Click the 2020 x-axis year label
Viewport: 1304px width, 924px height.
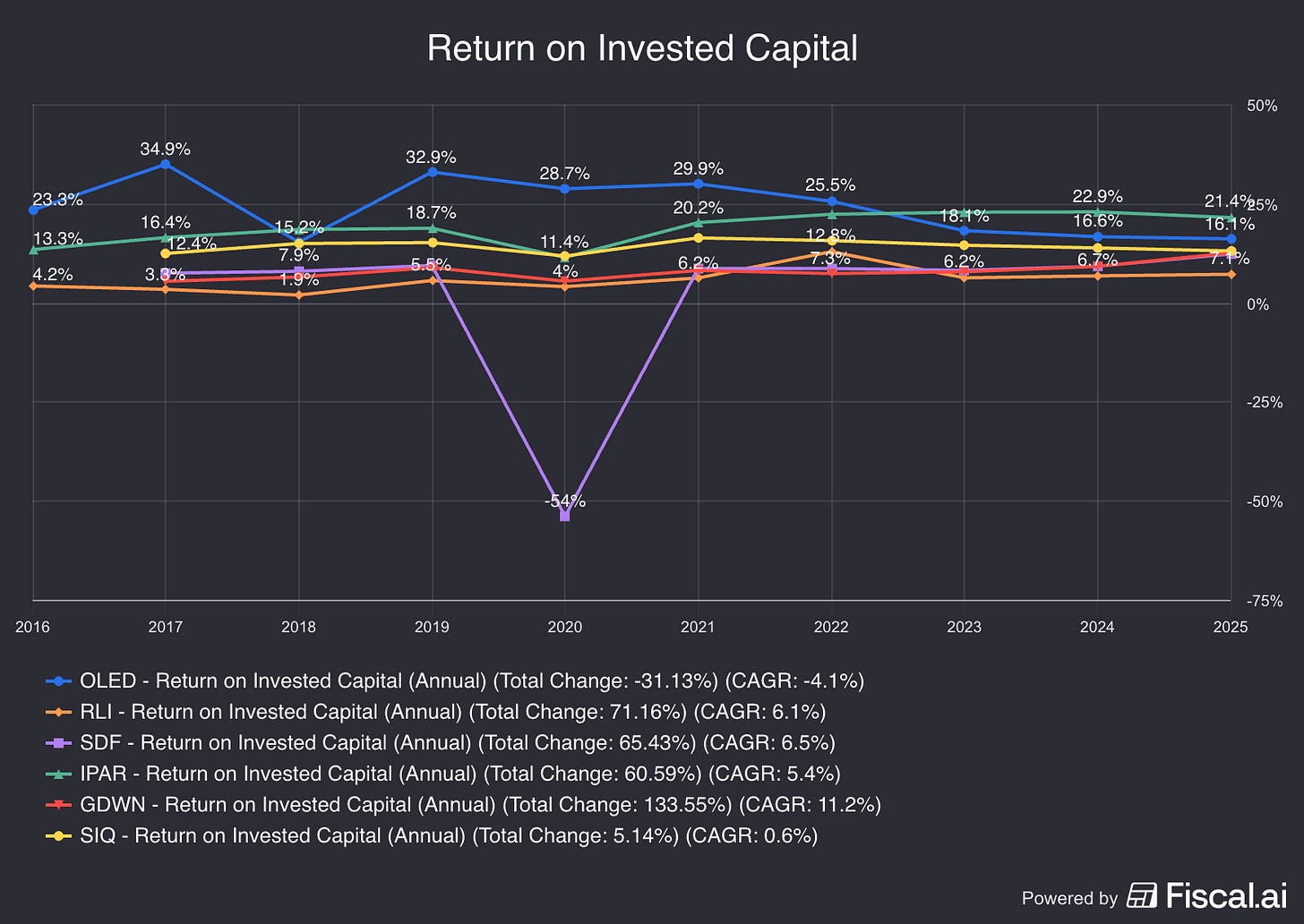(x=564, y=627)
